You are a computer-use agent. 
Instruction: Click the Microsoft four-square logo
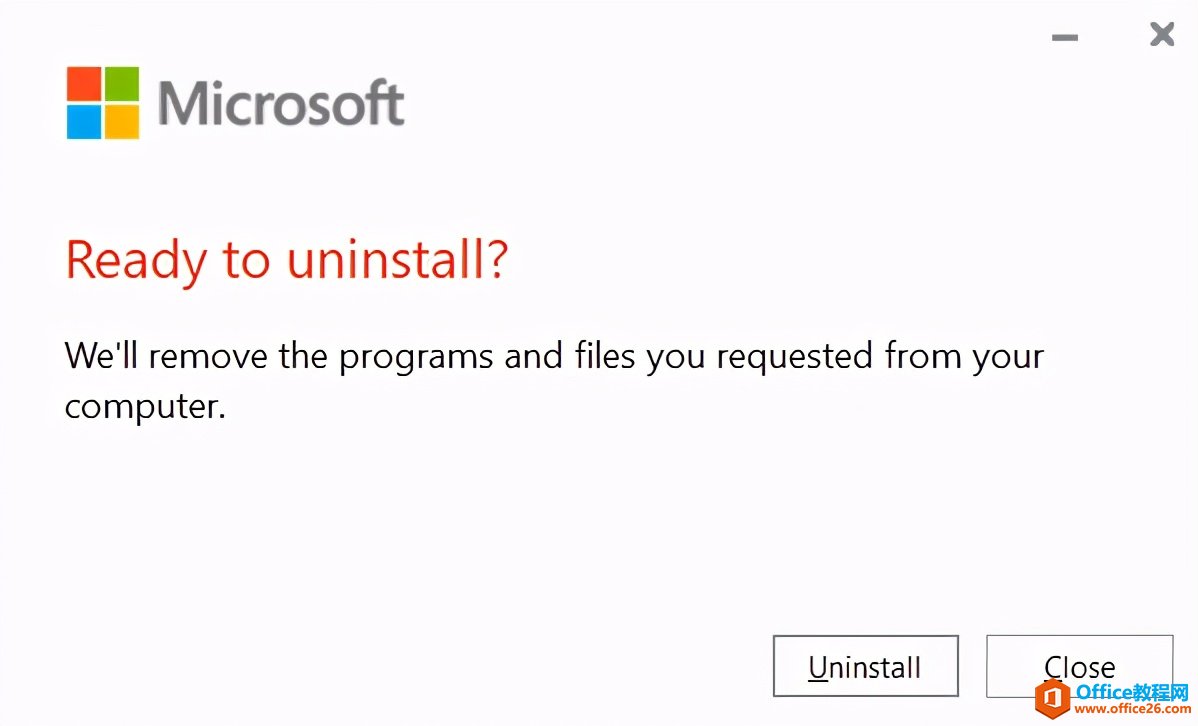[x=103, y=103]
